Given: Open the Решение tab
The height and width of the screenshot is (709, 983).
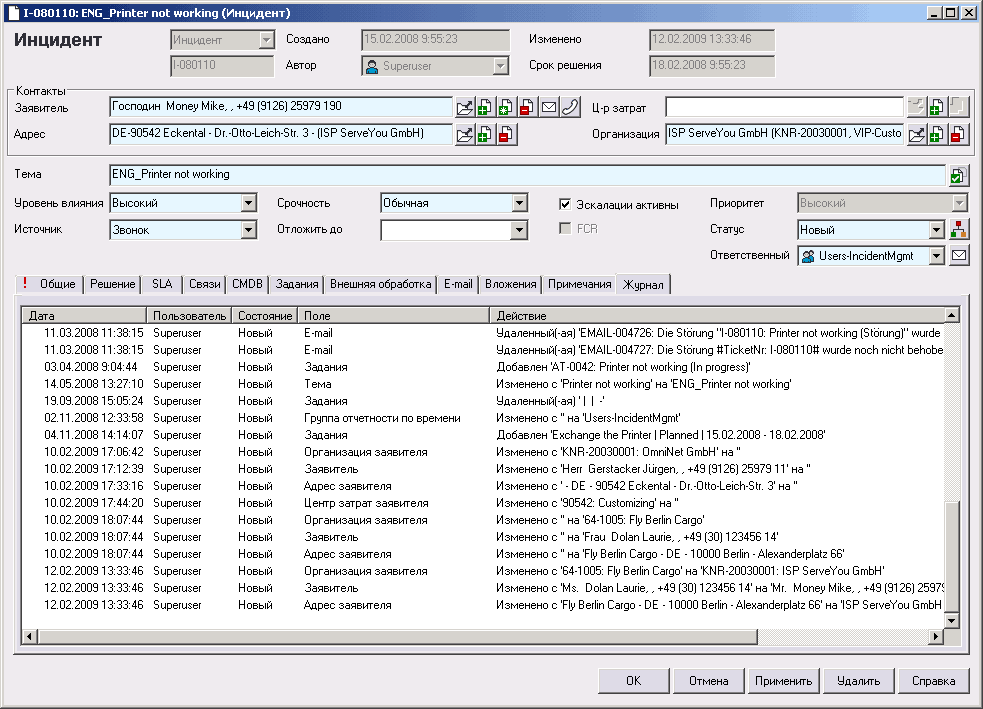Looking at the screenshot, I should (x=113, y=284).
